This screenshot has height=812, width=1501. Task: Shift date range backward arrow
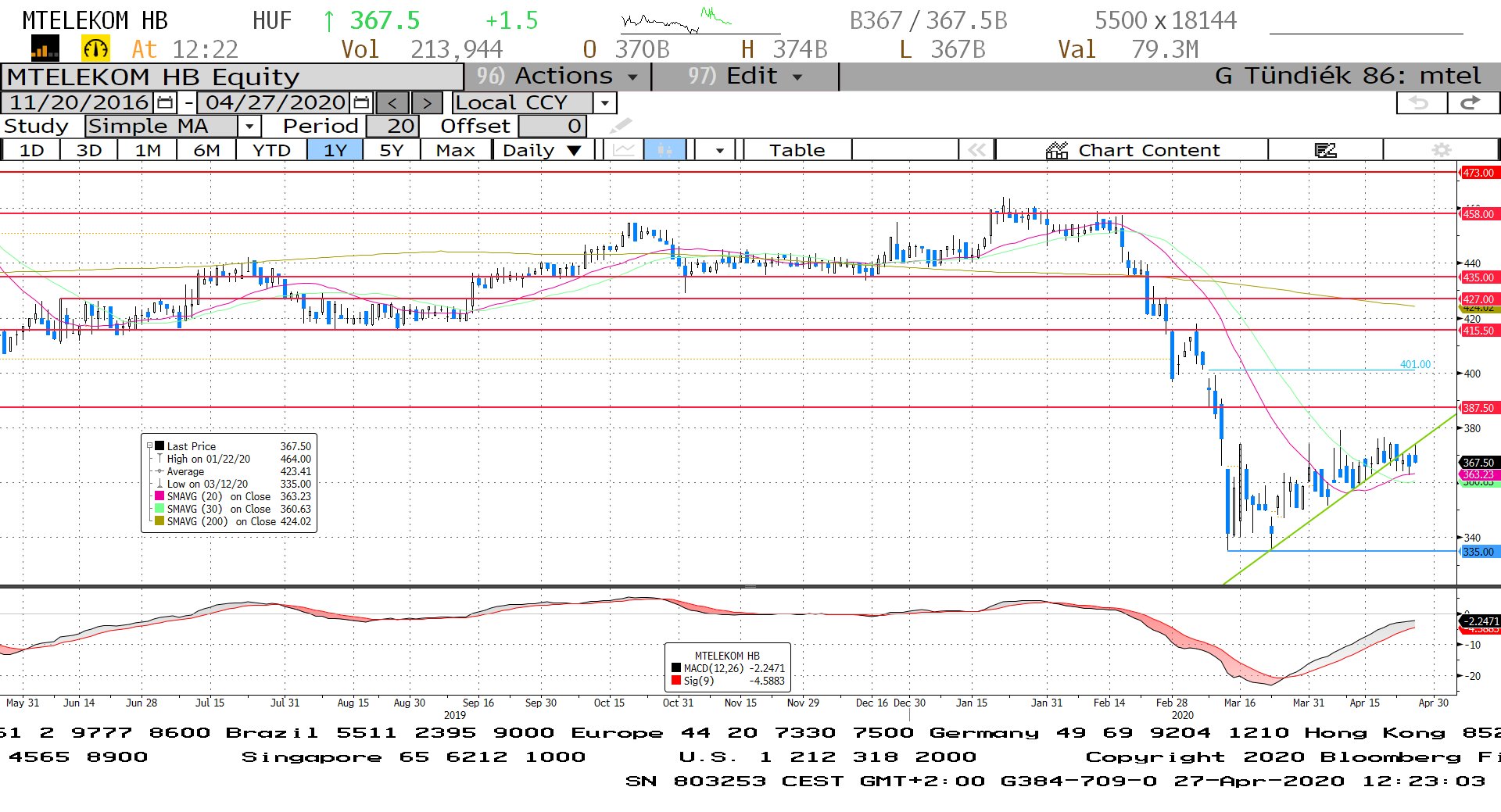pos(392,103)
